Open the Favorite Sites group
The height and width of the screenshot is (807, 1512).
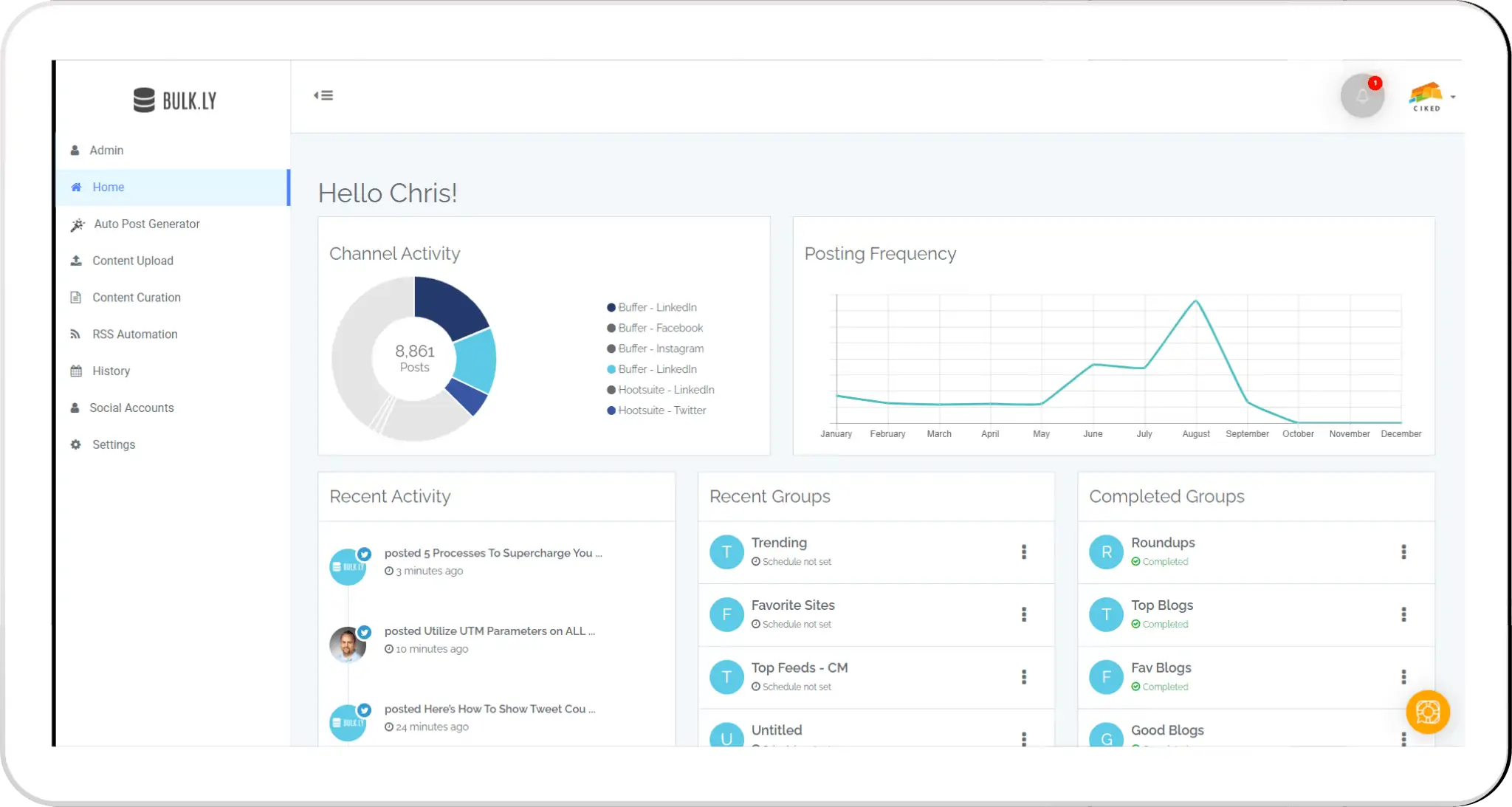coord(792,605)
